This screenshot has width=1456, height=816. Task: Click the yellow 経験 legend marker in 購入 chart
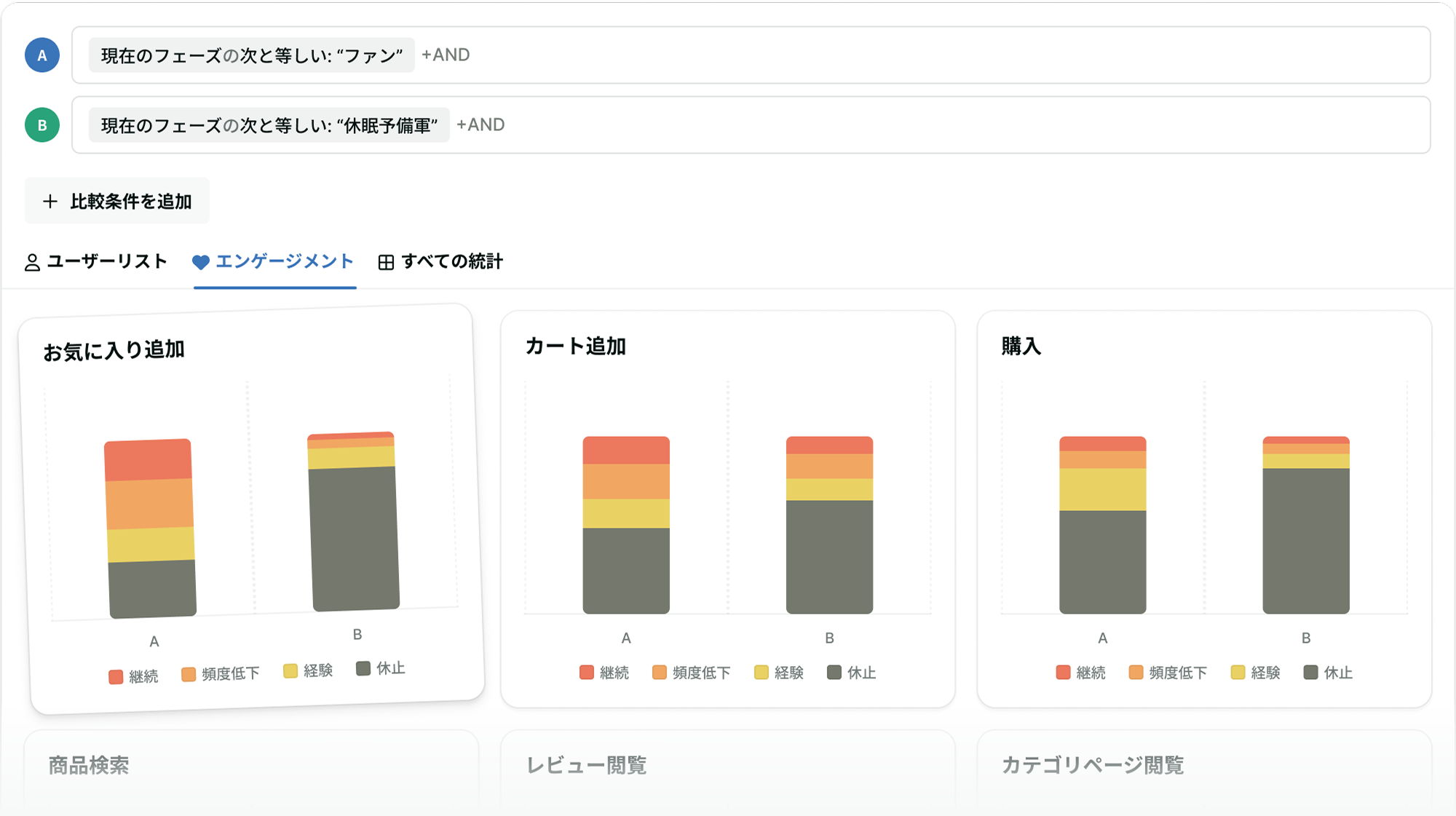click(x=1237, y=671)
